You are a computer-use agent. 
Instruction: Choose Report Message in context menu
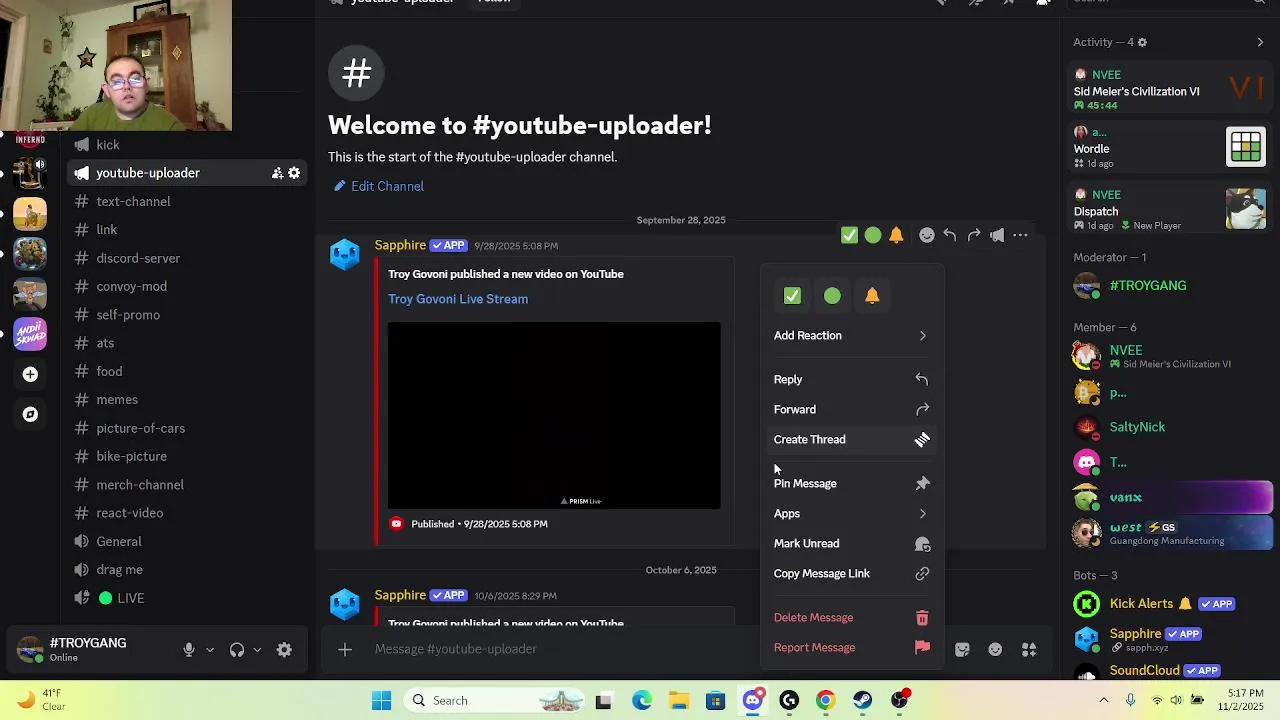tap(851, 648)
